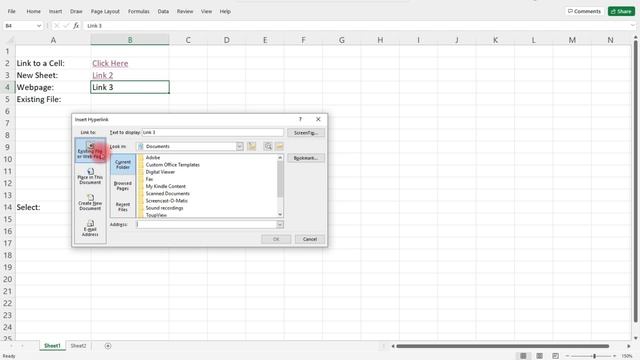The height and width of the screenshot is (360, 640).
Task: Show Current Folder list
Action: coord(122,164)
